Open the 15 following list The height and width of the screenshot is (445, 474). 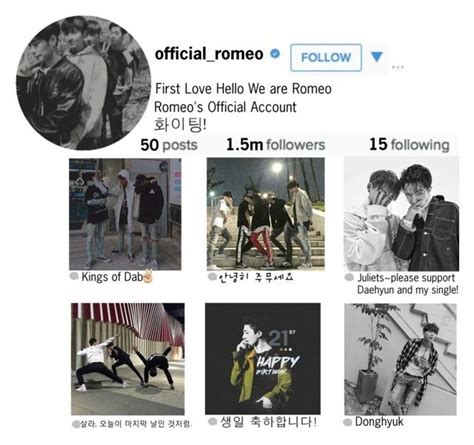[409, 145]
